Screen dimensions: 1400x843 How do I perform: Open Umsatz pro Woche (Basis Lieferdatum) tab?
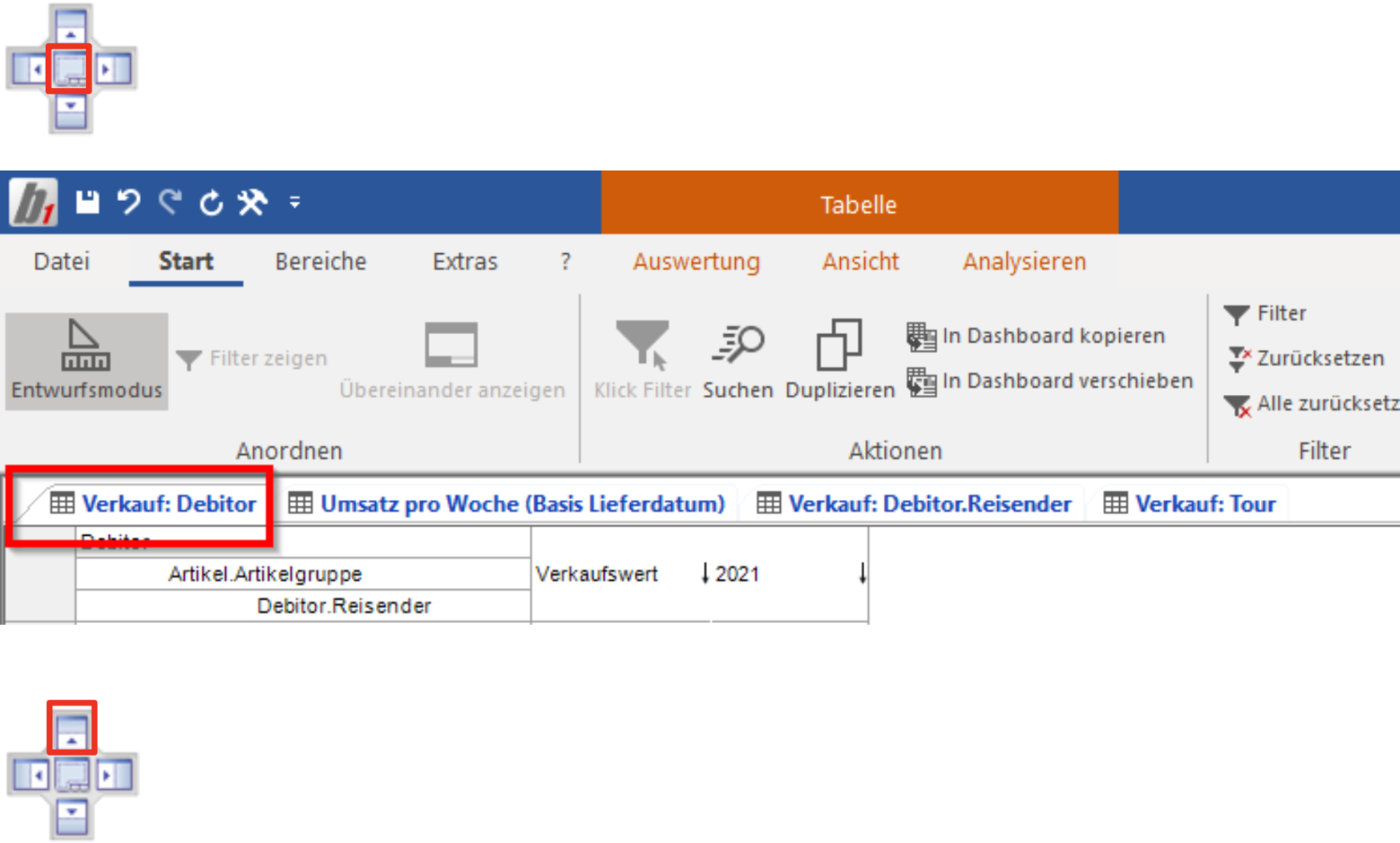pyautogui.click(x=507, y=504)
